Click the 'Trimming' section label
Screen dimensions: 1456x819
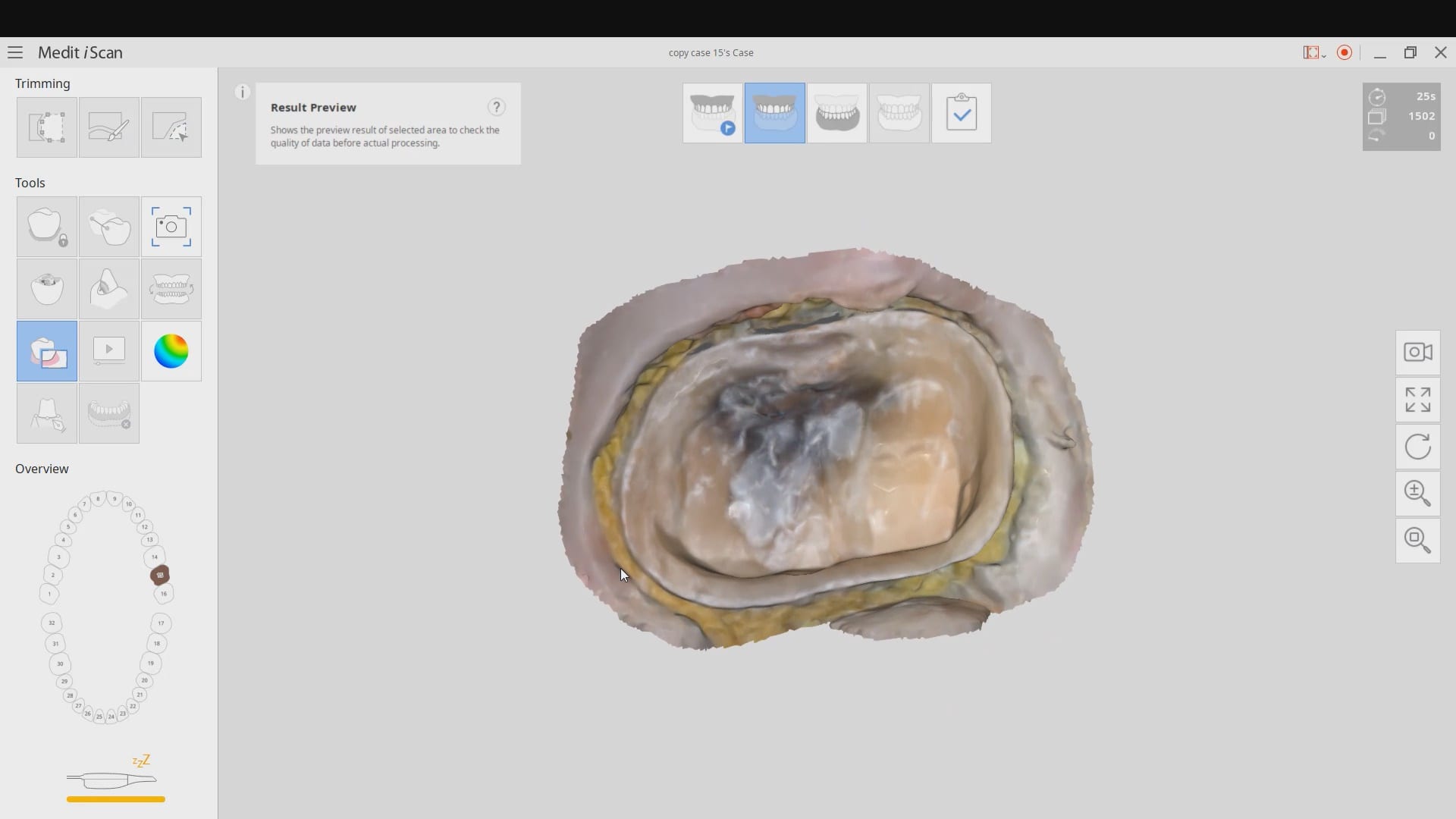click(x=42, y=83)
